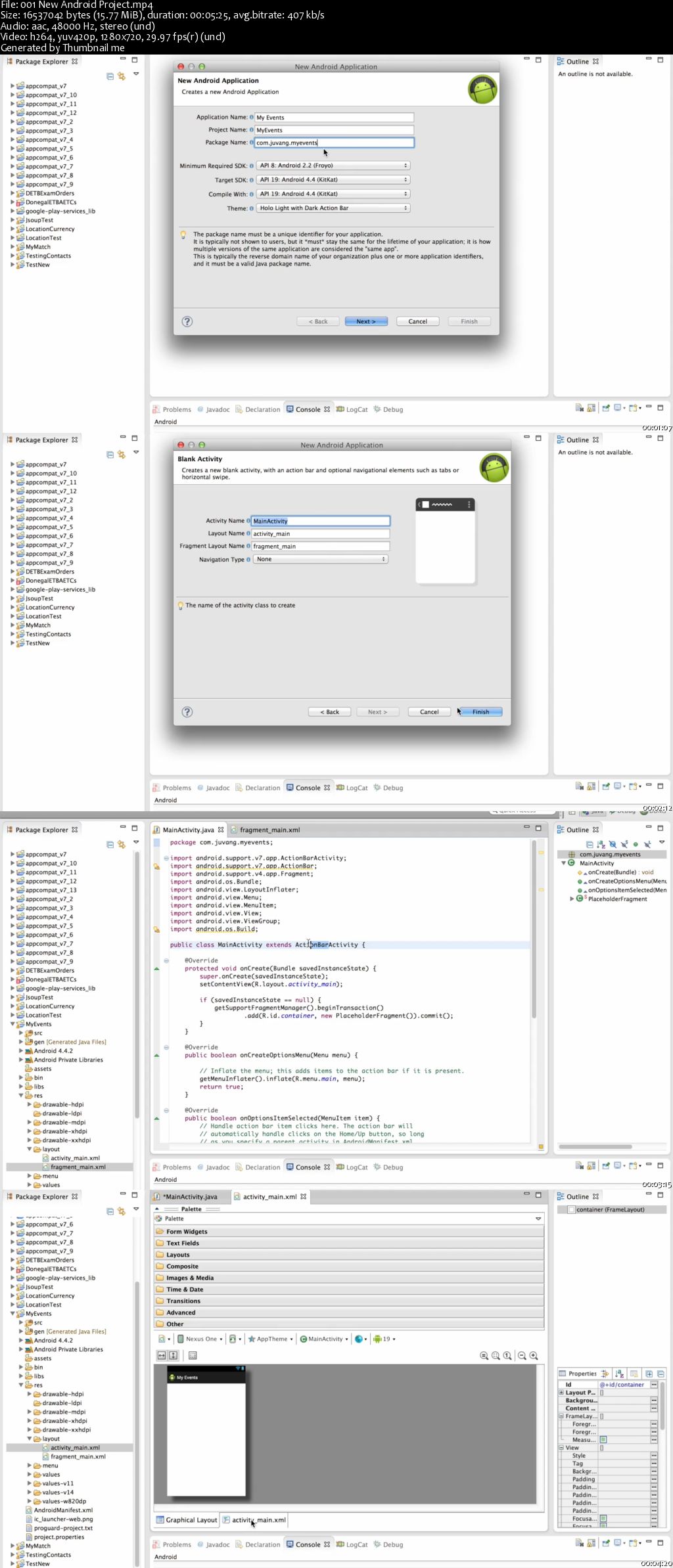This screenshot has height=1568, width=673.
Task: Sort Properties panel alphabetically
Action: [619, 1374]
